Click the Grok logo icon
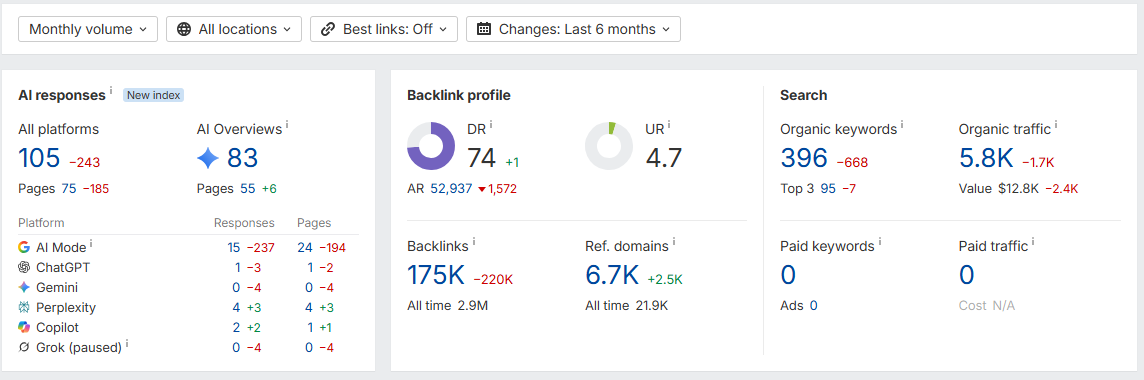This screenshot has width=1144, height=380. coord(24,348)
